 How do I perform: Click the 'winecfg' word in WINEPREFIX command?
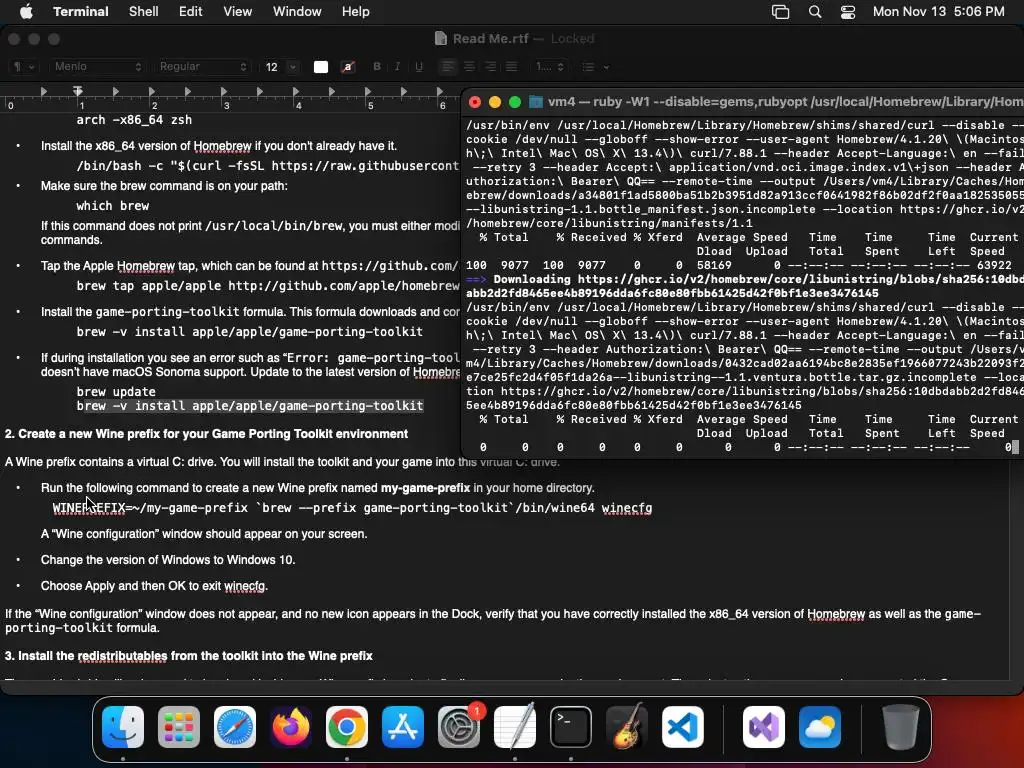[627, 508]
